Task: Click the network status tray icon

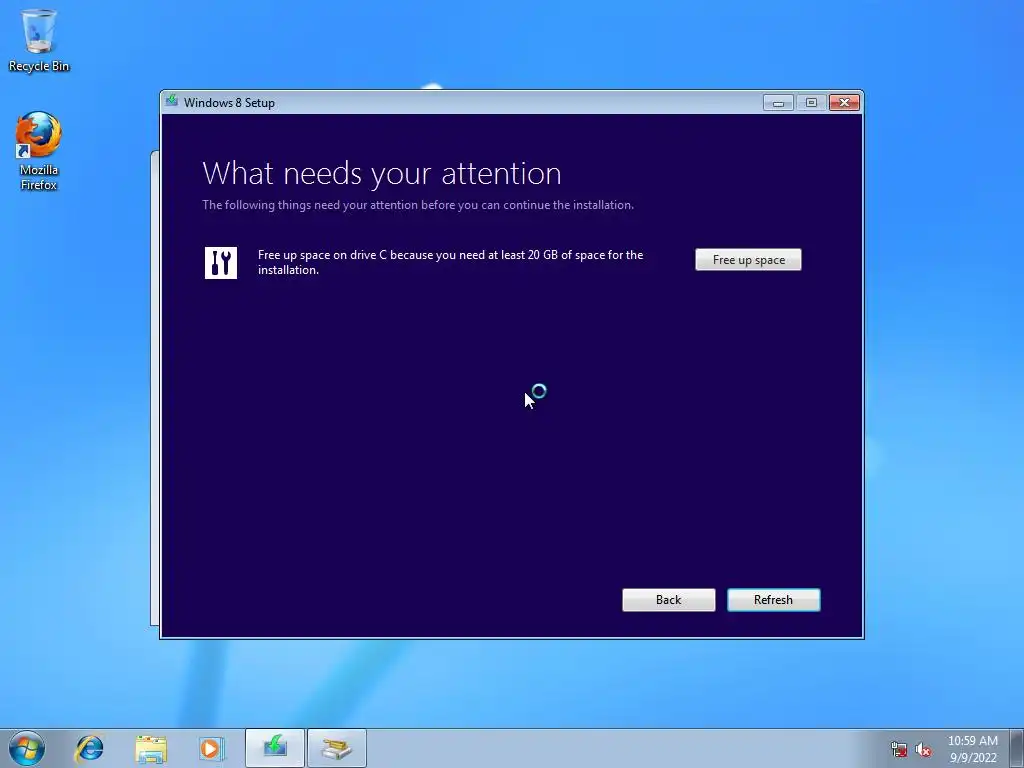Action: pos(899,749)
